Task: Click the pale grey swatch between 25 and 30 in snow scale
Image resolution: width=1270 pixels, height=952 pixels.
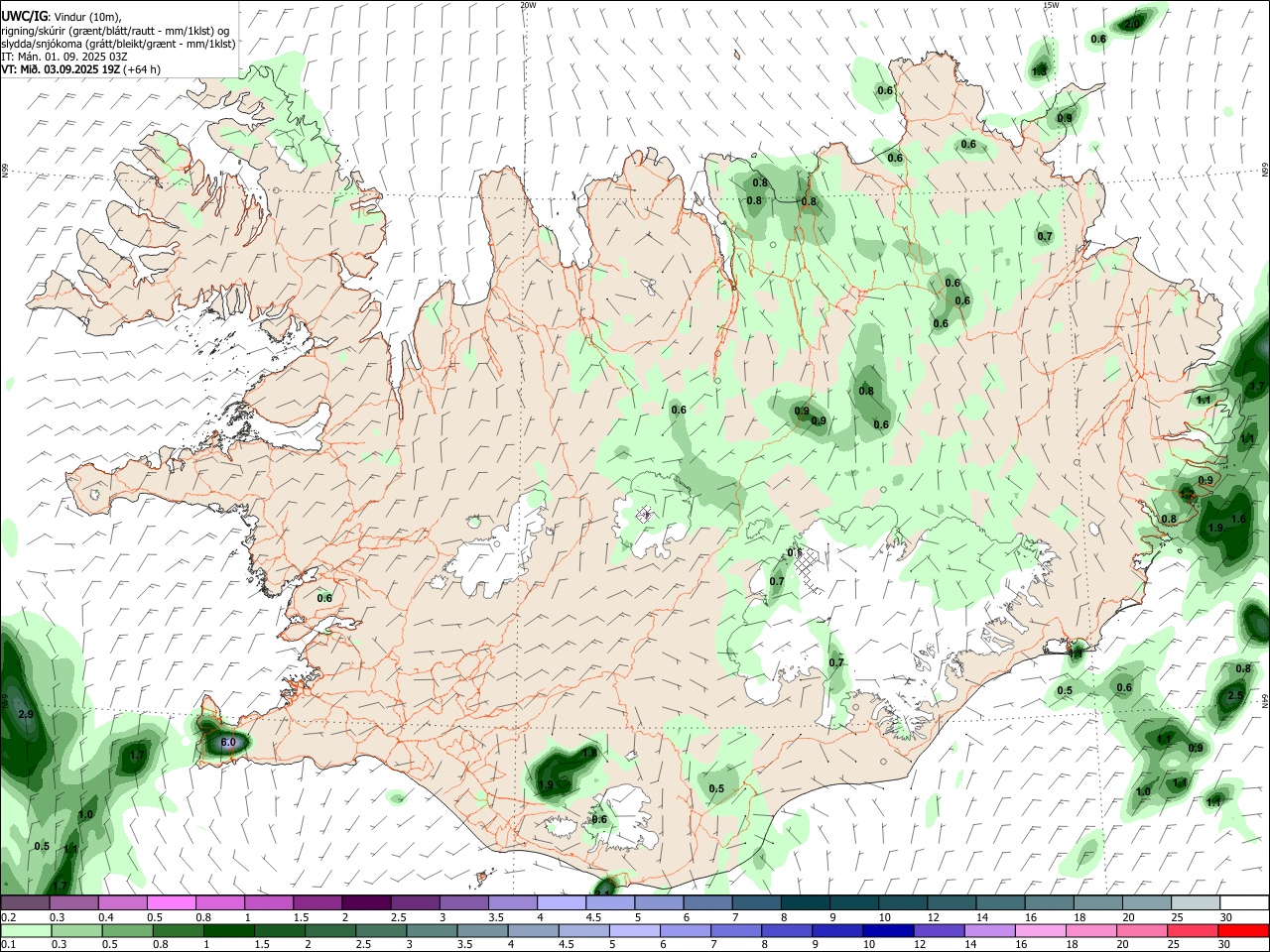Action: pos(1196,903)
